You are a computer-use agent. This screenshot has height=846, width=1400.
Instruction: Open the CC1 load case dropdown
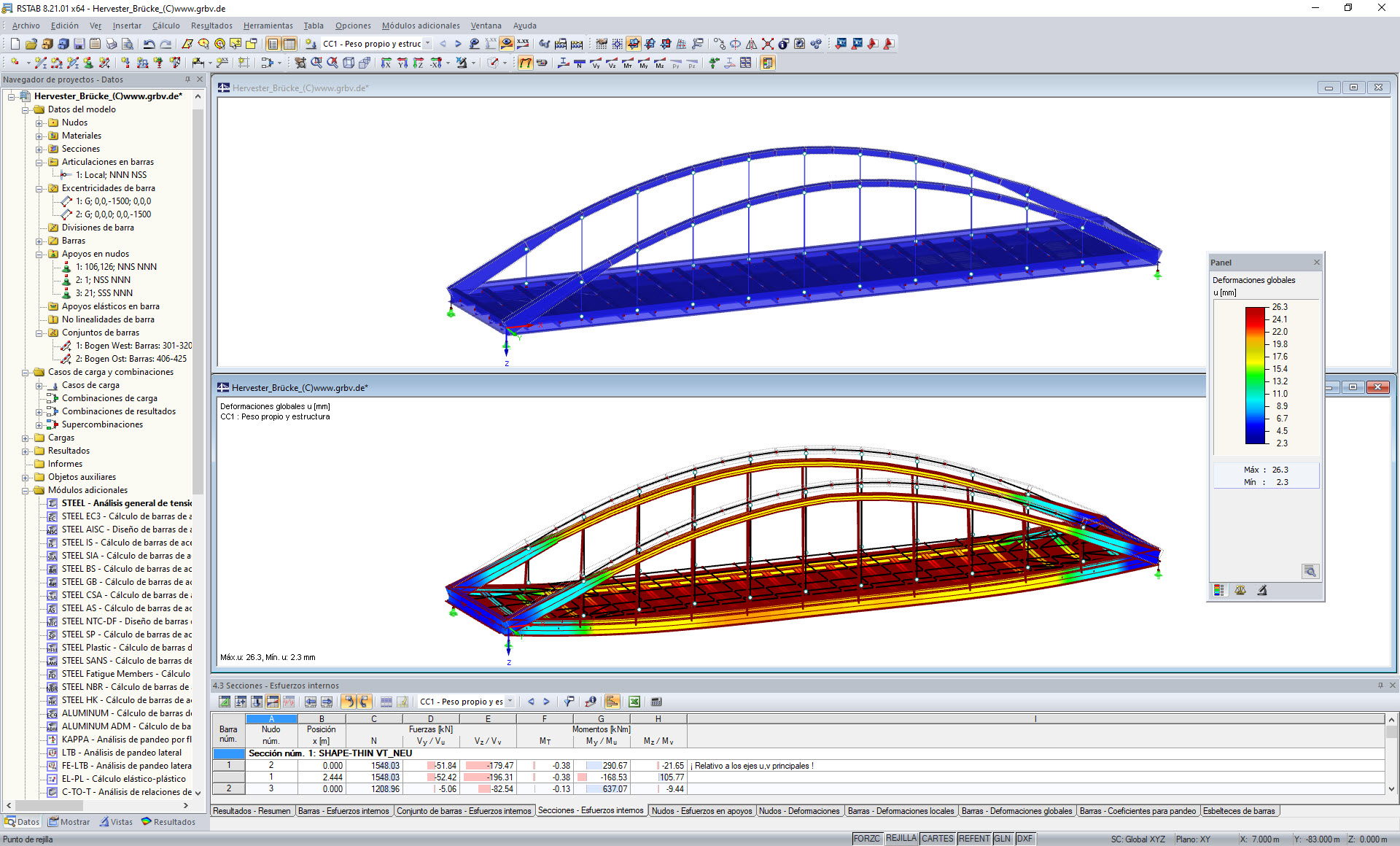coord(429,44)
